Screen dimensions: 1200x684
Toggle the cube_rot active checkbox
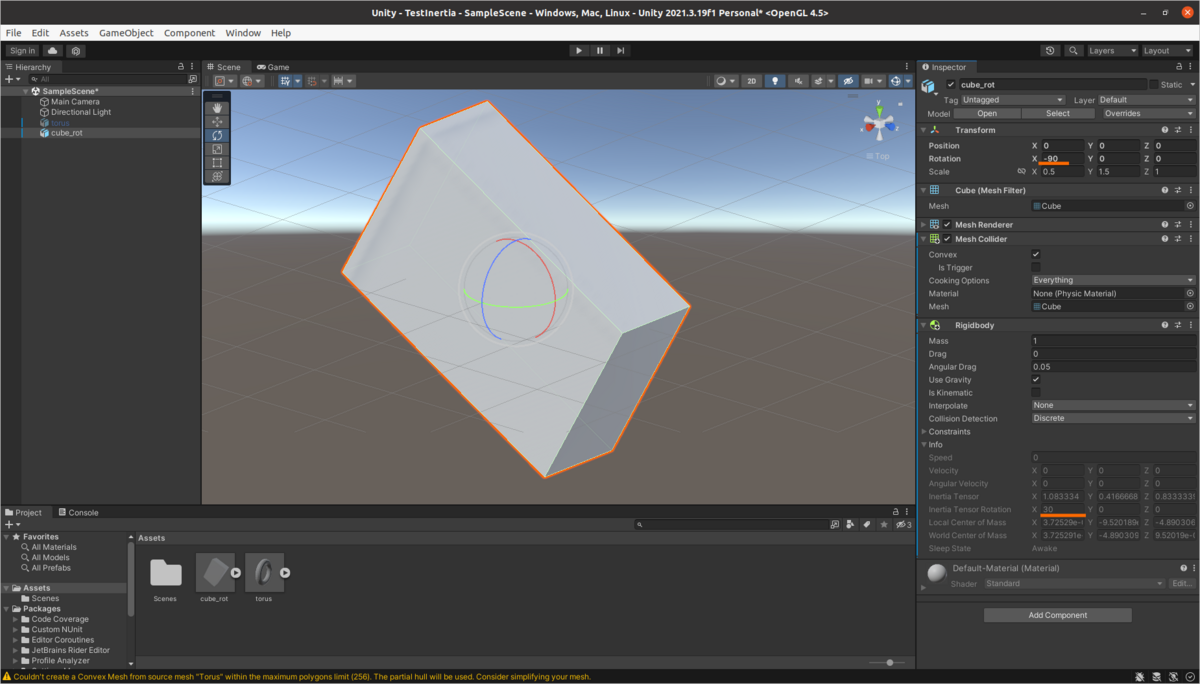(951, 85)
